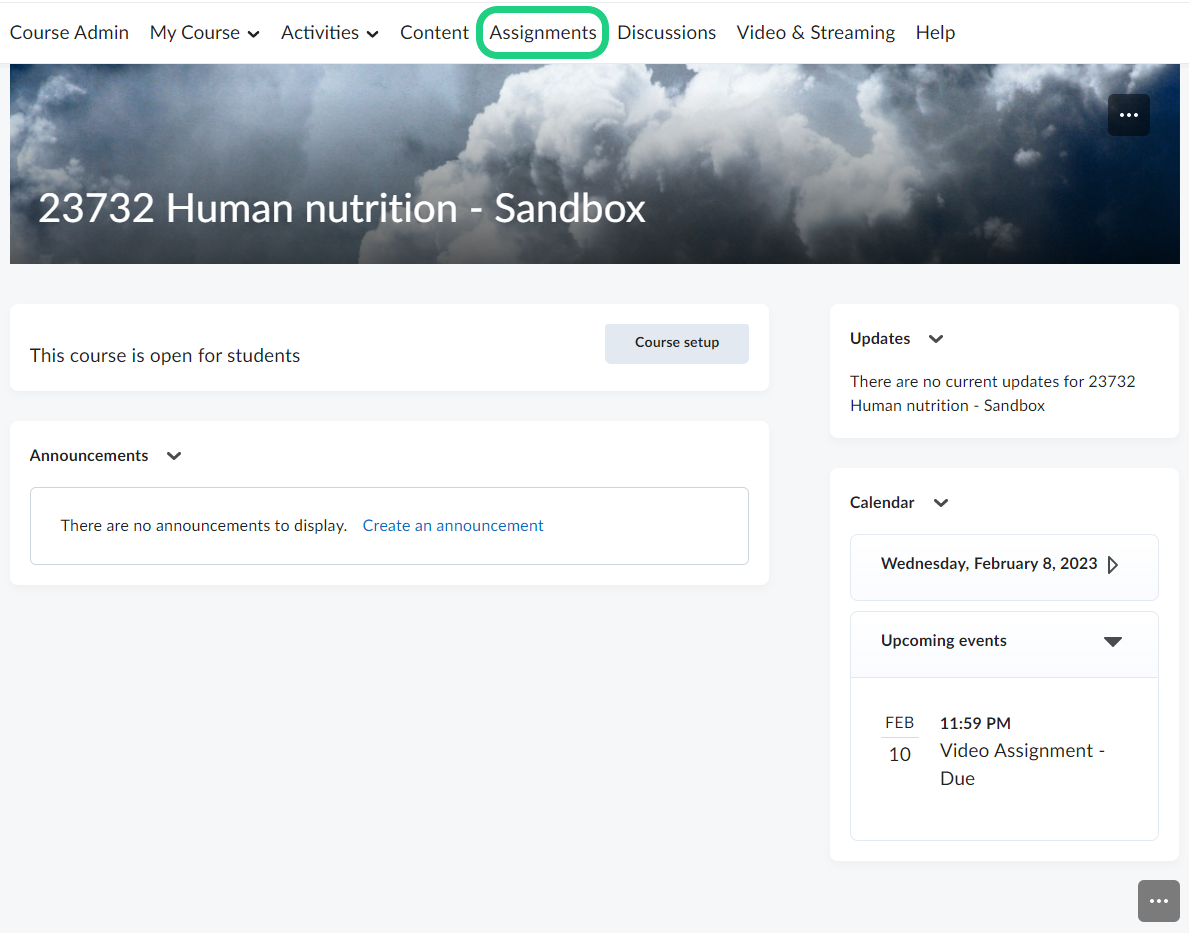The image size is (1189, 933).
Task: Select Assignments in the navigation bar
Action: pyautogui.click(x=543, y=33)
